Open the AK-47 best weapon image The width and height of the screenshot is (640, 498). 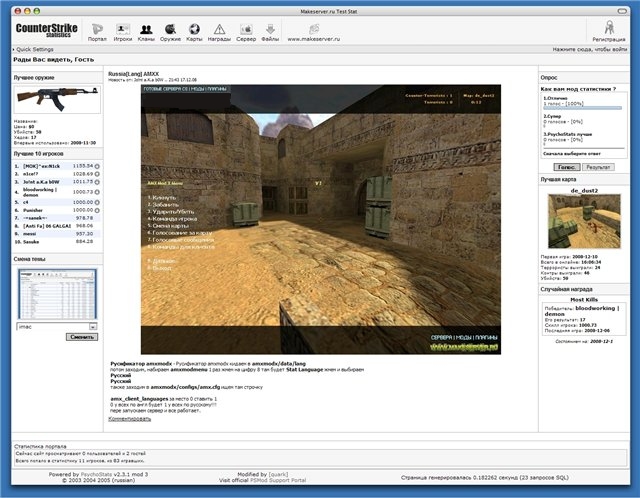pyautogui.click(x=57, y=99)
